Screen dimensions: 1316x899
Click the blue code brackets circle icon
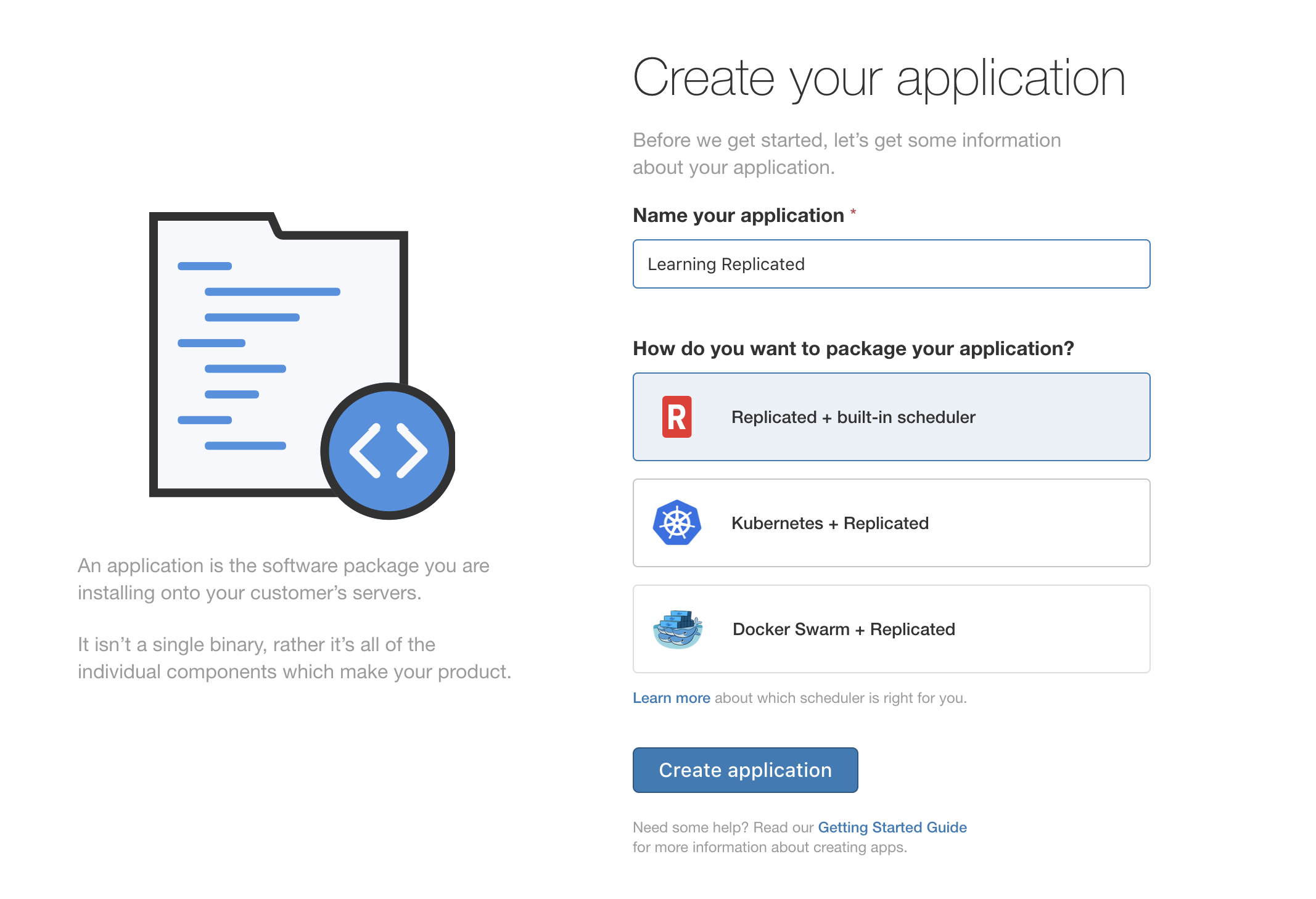point(389,451)
